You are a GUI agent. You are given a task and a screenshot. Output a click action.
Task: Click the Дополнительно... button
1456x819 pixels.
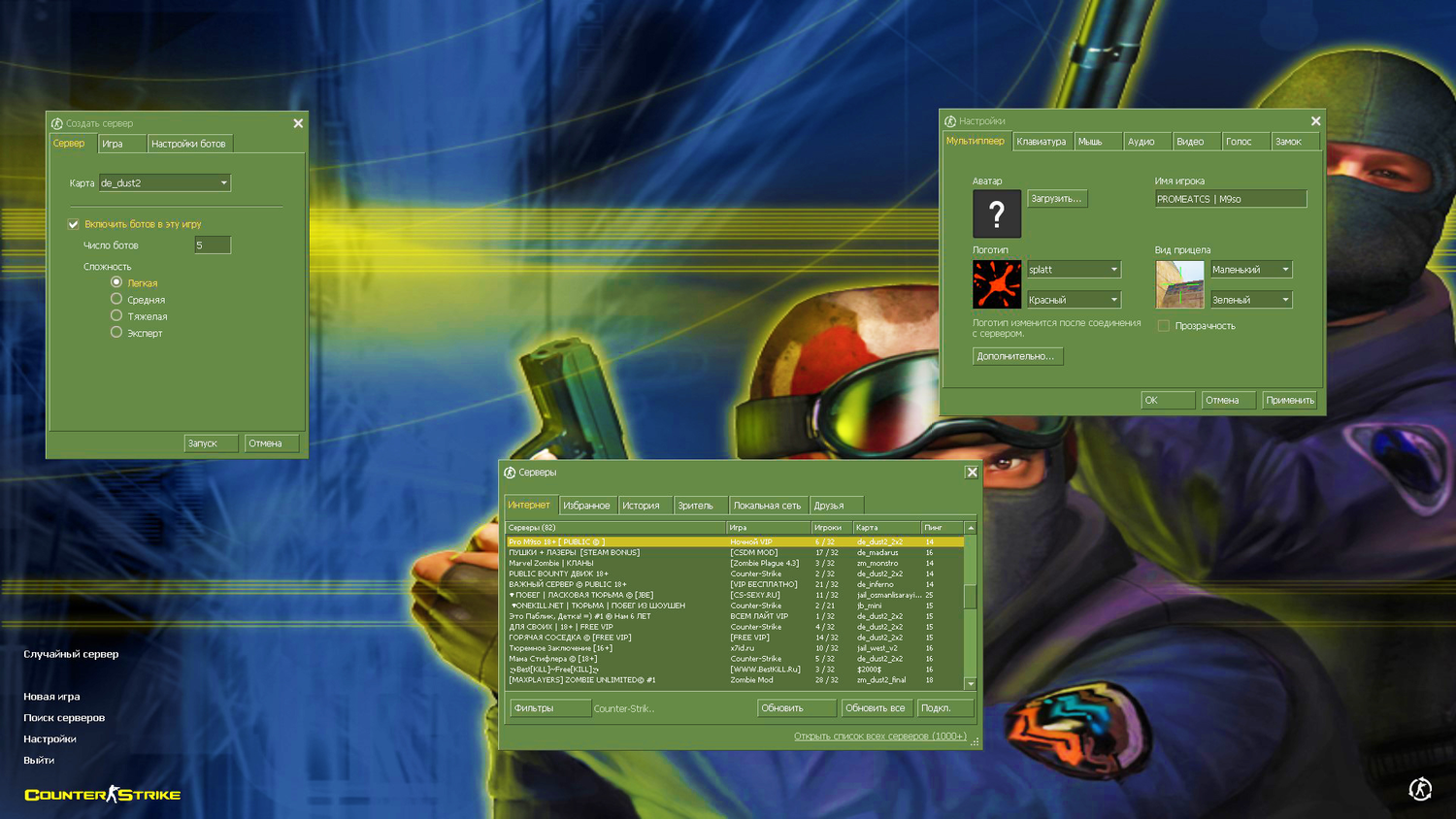[x=1018, y=356]
